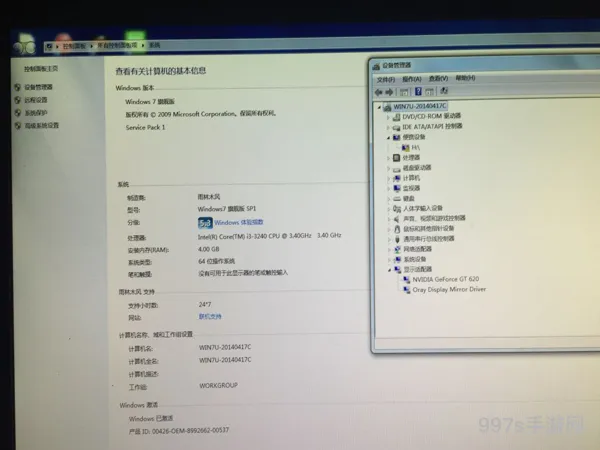
Task: Click the 64 位操作系统 system type value
Action: coord(217,261)
